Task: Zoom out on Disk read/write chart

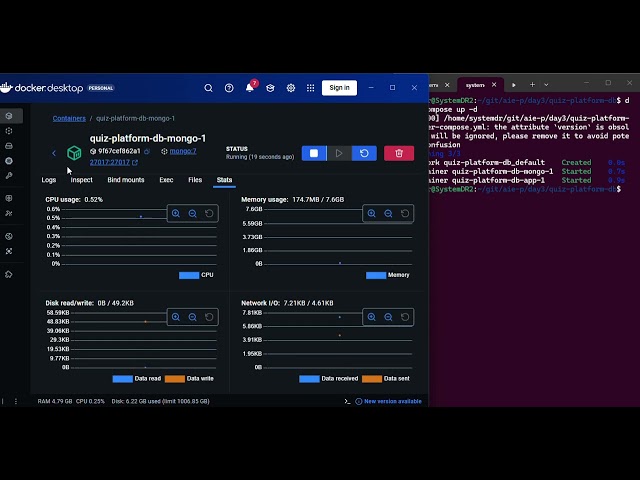Action: [x=193, y=317]
